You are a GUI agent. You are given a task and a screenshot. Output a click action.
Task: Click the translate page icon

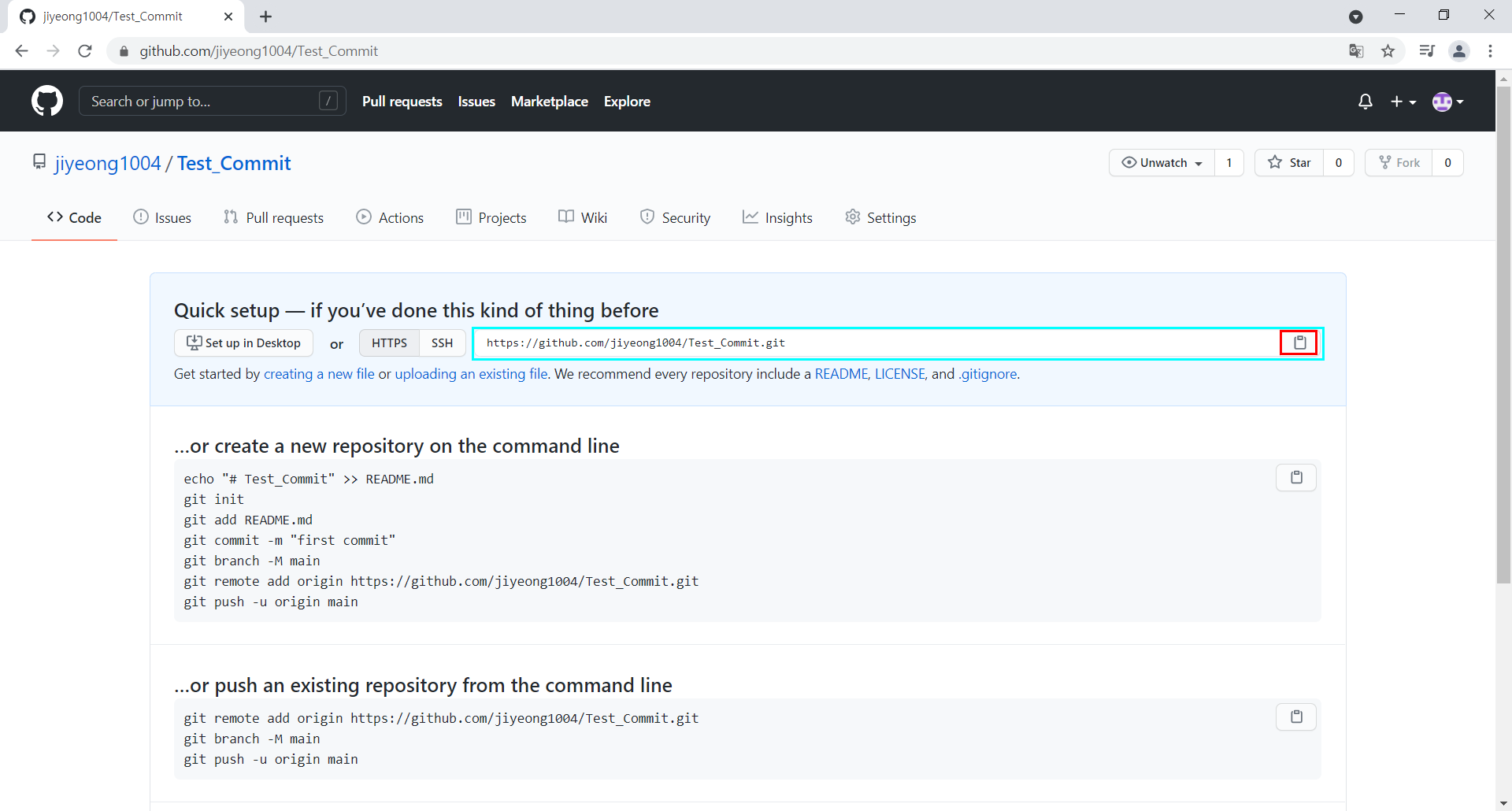pos(1356,51)
